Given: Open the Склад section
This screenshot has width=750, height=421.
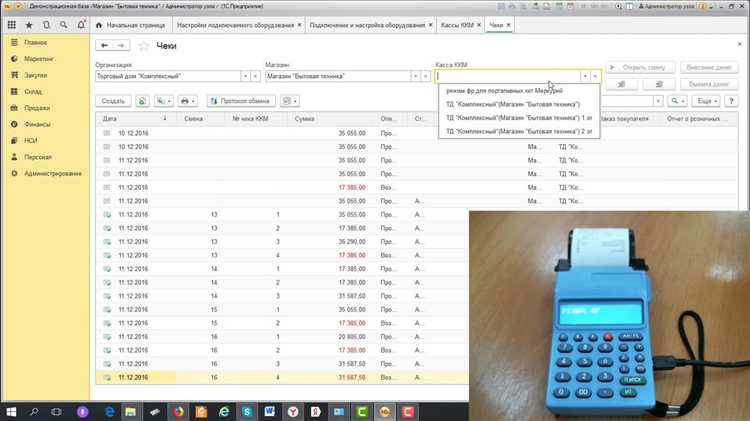Looking at the screenshot, I should 33,91.
